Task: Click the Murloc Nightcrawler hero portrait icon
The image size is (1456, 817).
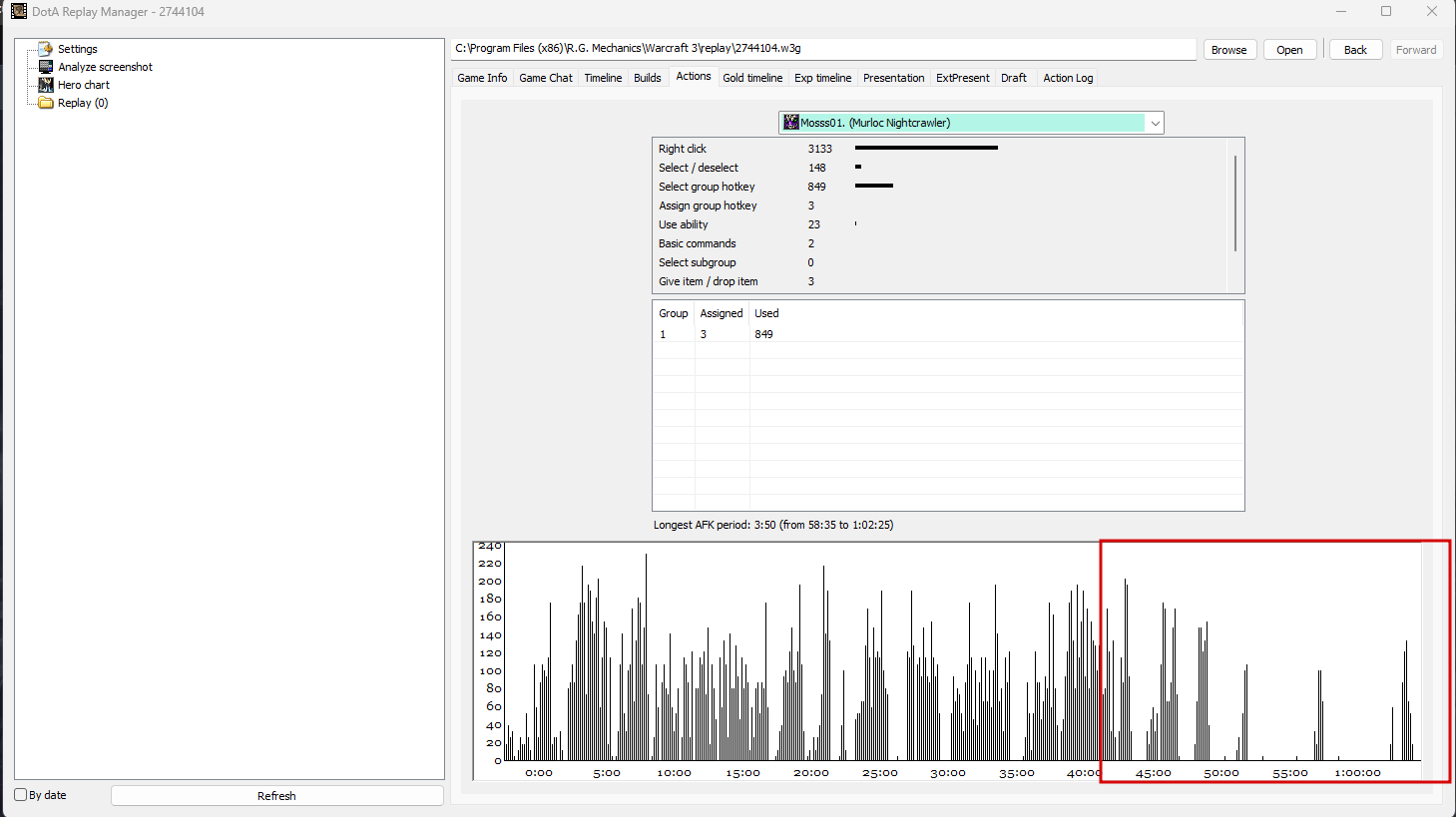Action: click(791, 123)
